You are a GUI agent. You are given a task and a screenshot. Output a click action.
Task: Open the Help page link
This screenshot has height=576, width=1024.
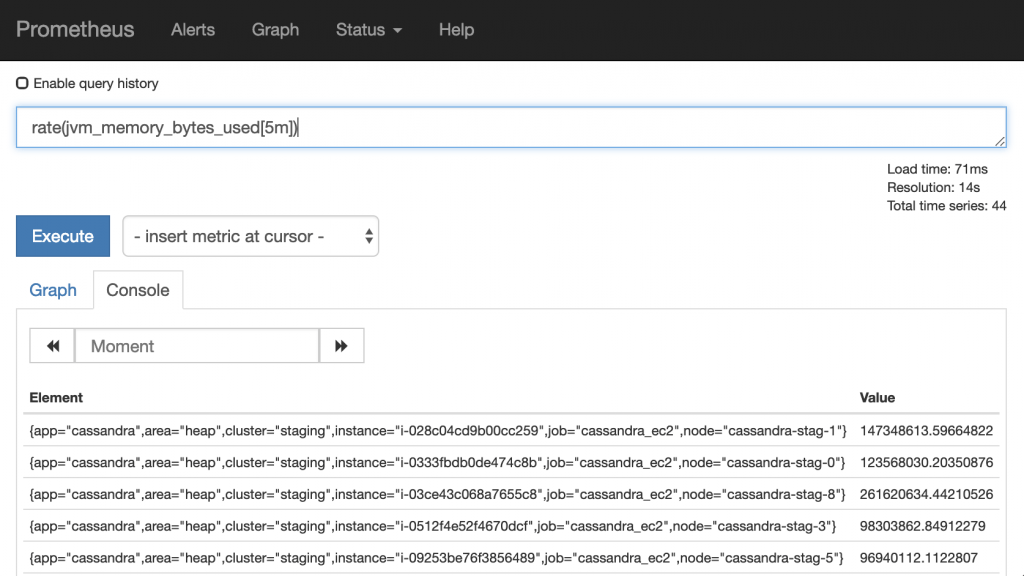pyautogui.click(x=456, y=30)
